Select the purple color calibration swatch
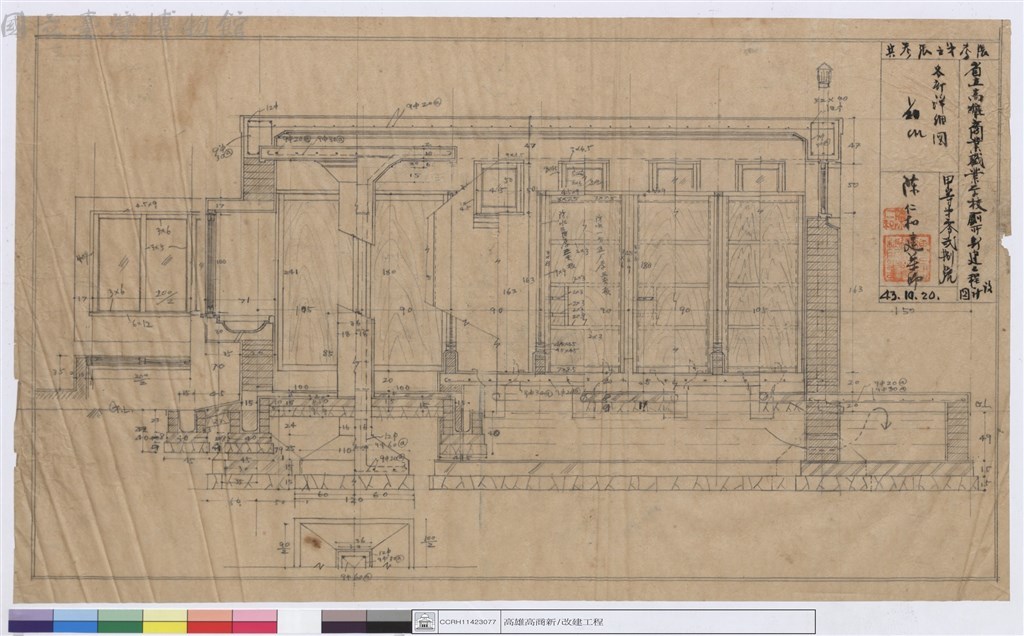This screenshot has width=1024, height=636. (x=31, y=621)
